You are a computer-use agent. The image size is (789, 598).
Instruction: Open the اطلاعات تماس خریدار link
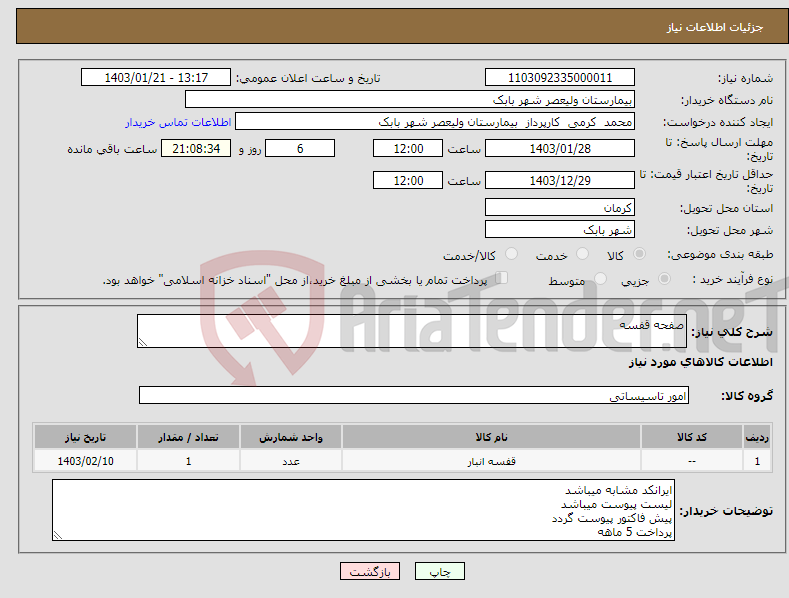pyautogui.click(x=178, y=122)
